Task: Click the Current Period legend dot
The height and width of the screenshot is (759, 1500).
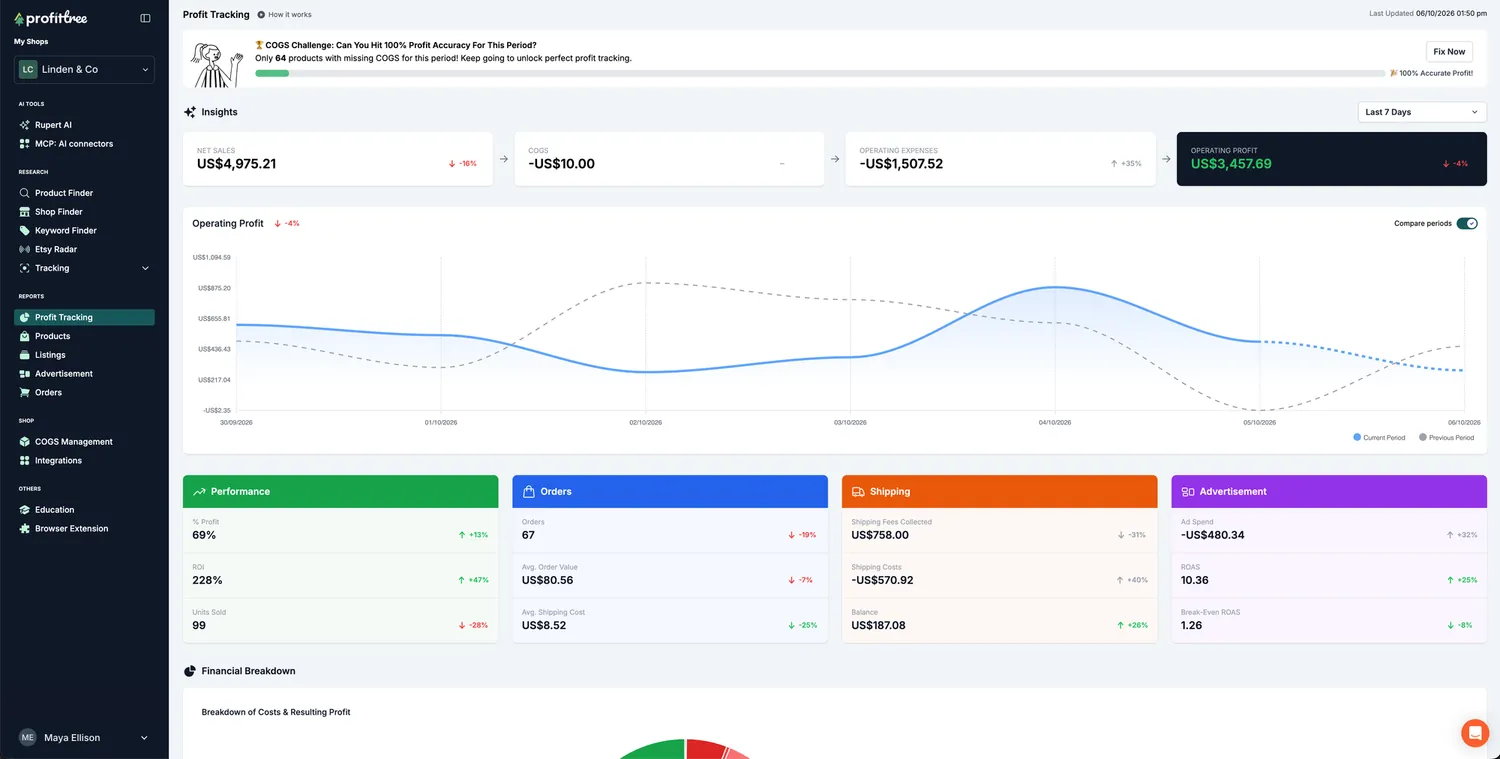Action: pos(1357,437)
